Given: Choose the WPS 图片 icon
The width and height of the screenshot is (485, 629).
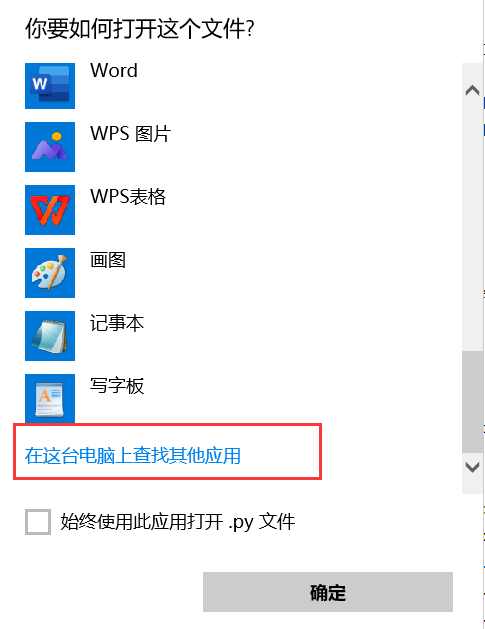Looking at the screenshot, I should 50,147.
